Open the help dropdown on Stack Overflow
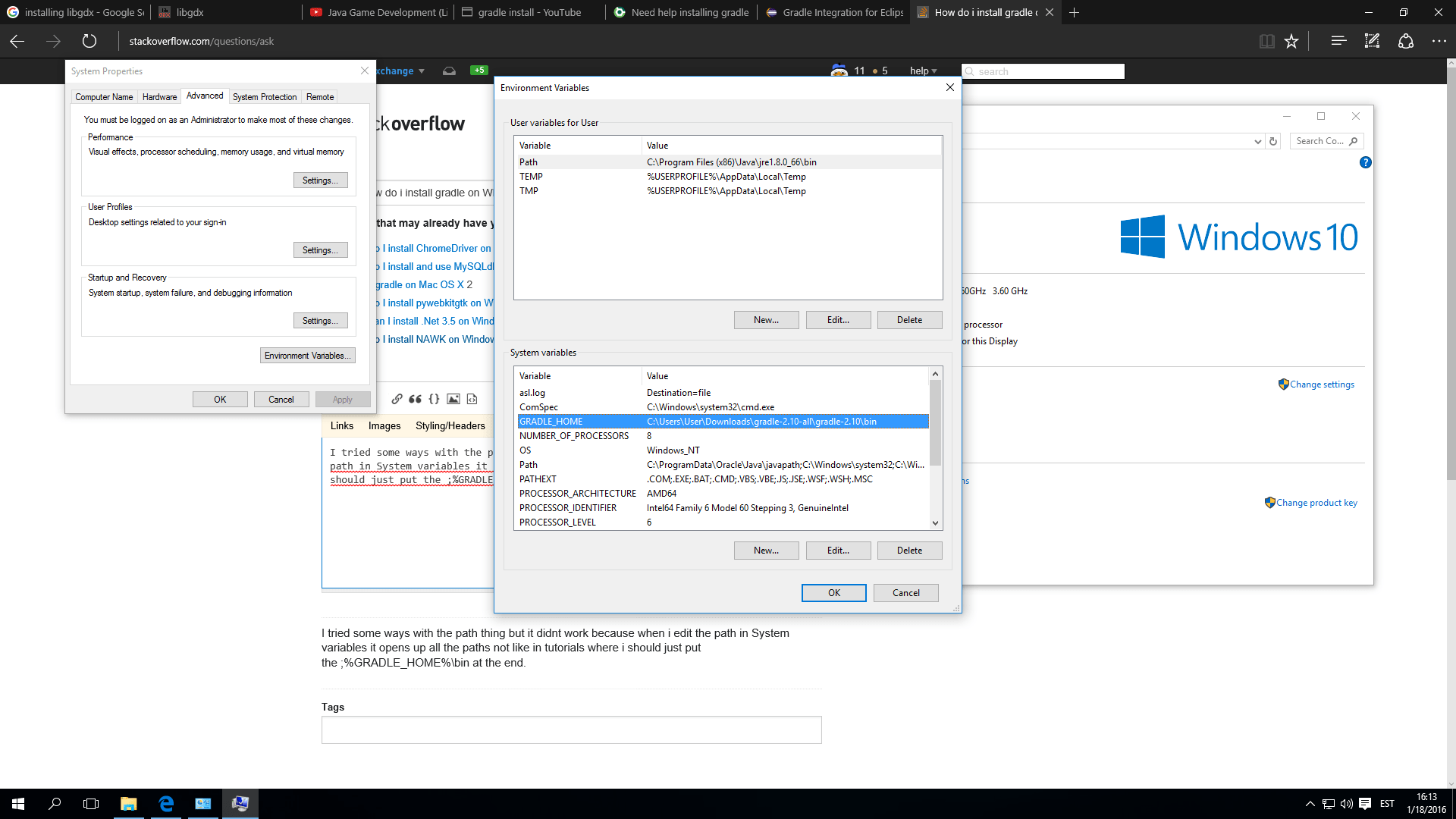Screen dimensions: 1456x819 (x=922, y=71)
